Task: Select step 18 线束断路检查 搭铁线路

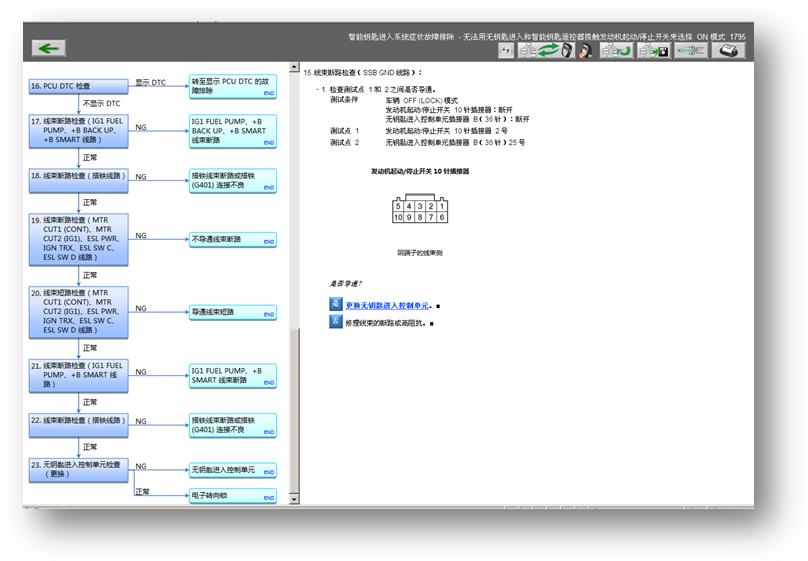Action: [78, 180]
